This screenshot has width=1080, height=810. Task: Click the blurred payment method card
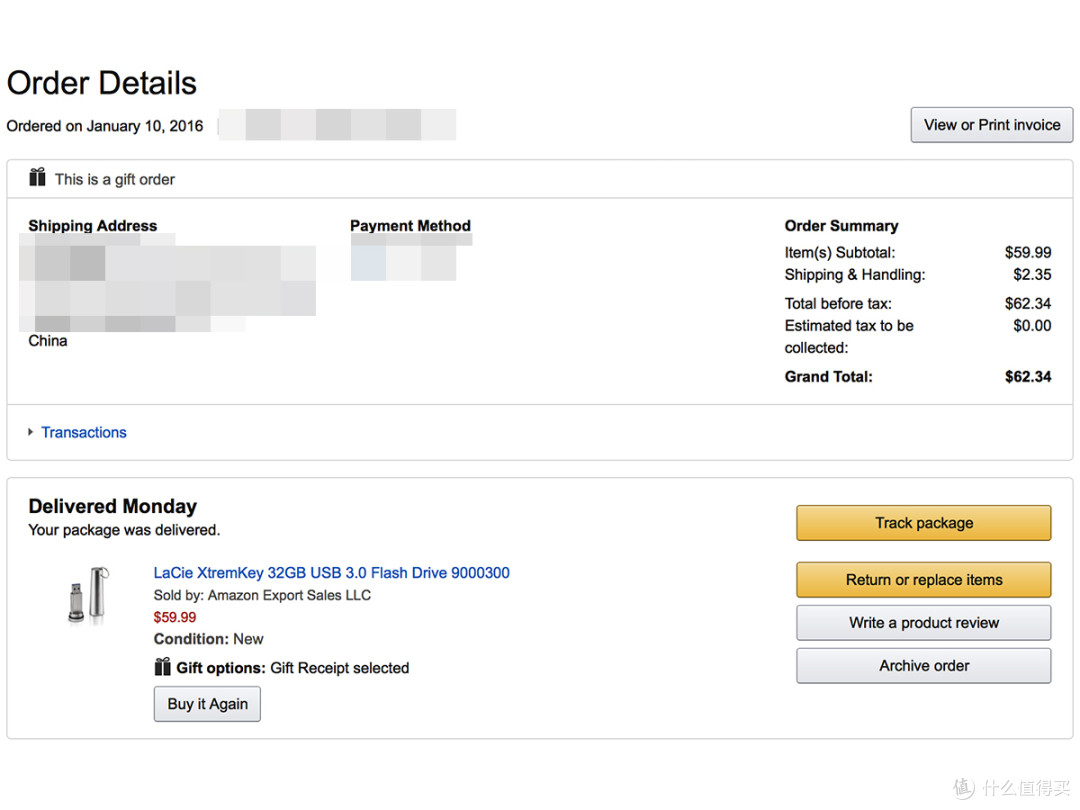click(411, 257)
